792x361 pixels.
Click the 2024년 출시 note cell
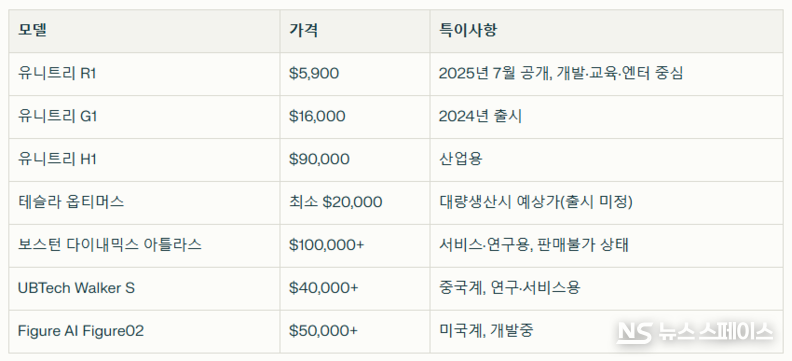click(x=607, y=117)
